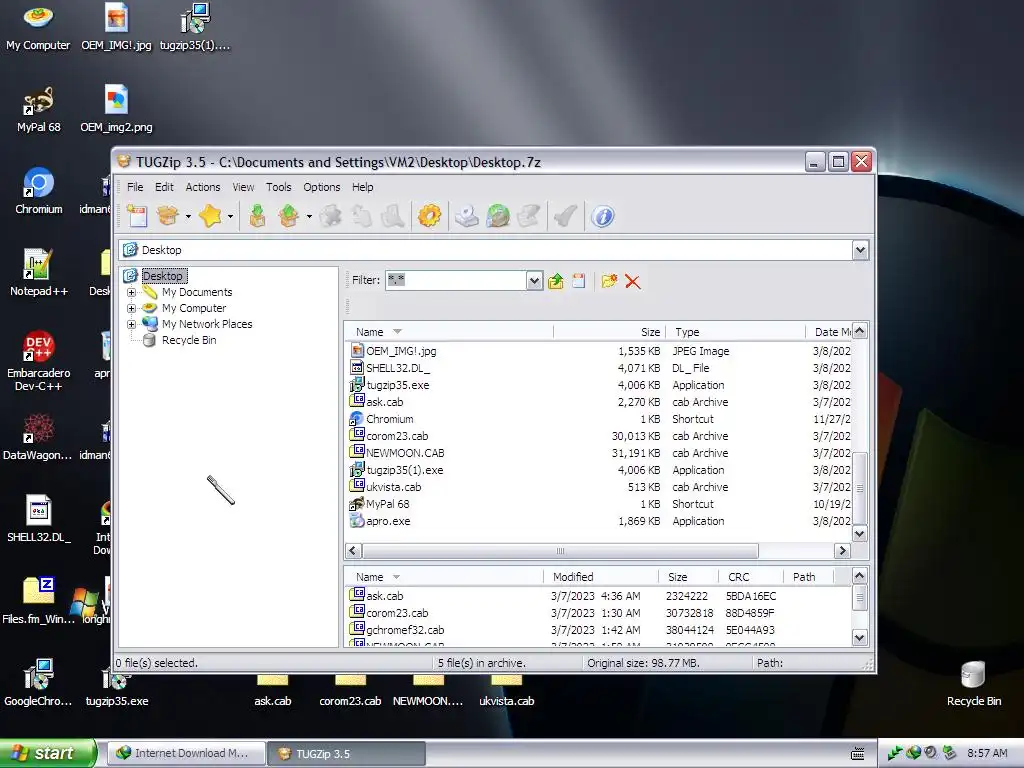
Task: Open the orange gear settings icon
Action: [429, 216]
